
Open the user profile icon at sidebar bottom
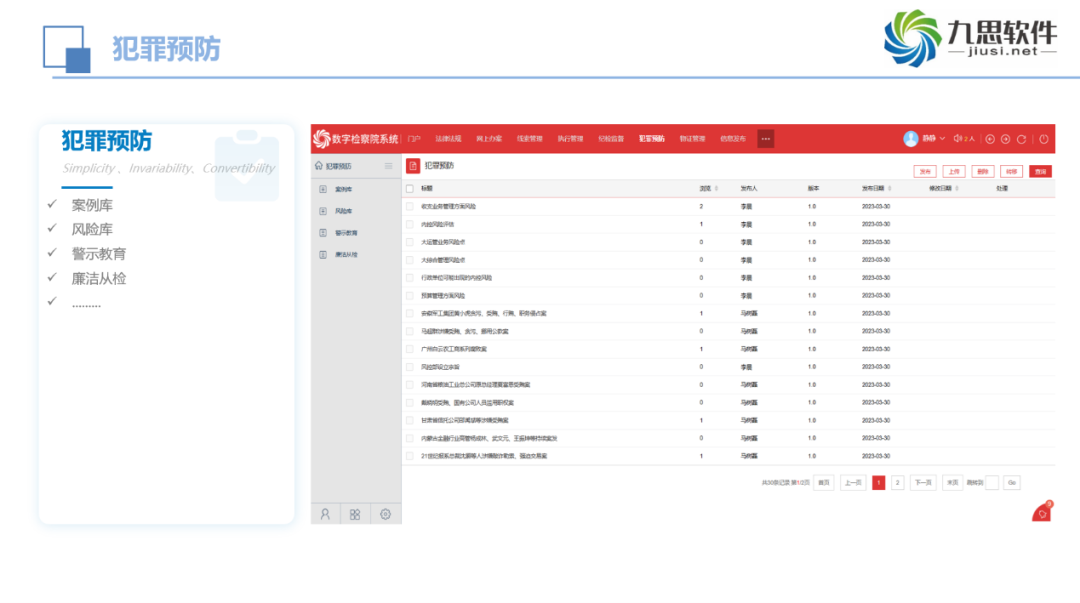325,514
